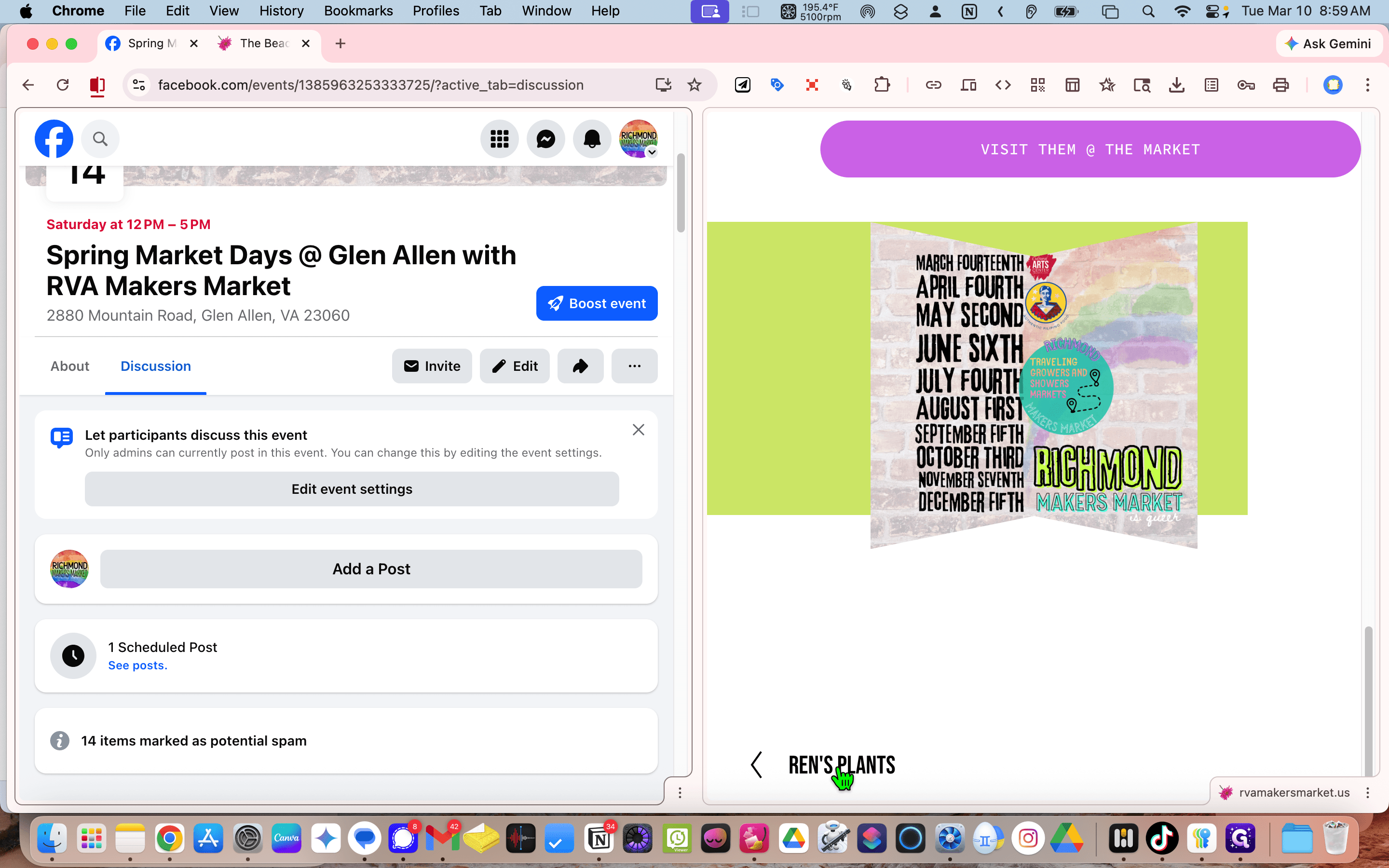Click the downloads toolbar icon
Image resolution: width=1389 pixels, height=868 pixels.
tap(1177, 85)
